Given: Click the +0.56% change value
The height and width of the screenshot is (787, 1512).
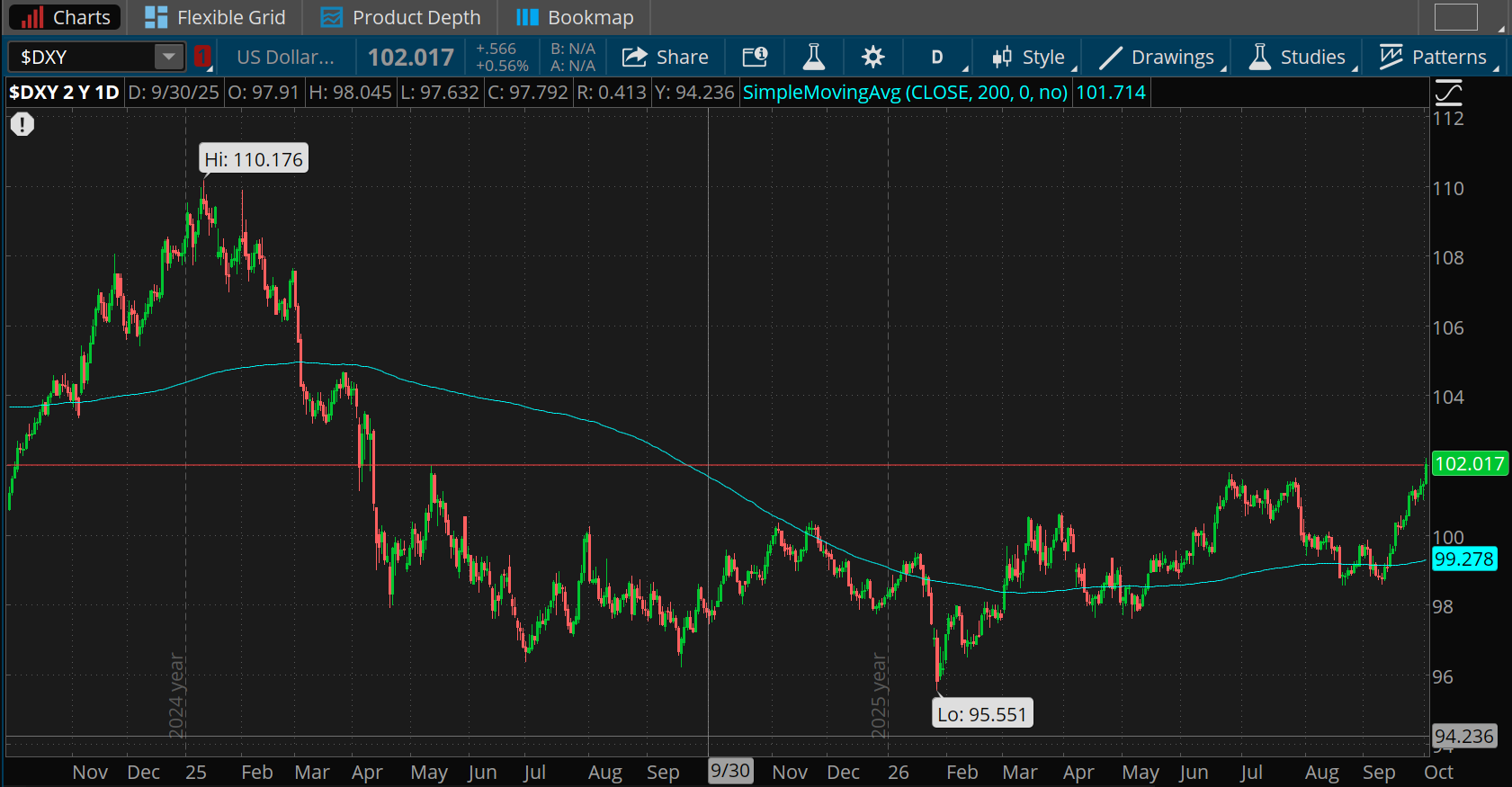Looking at the screenshot, I should tap(502, 66).
